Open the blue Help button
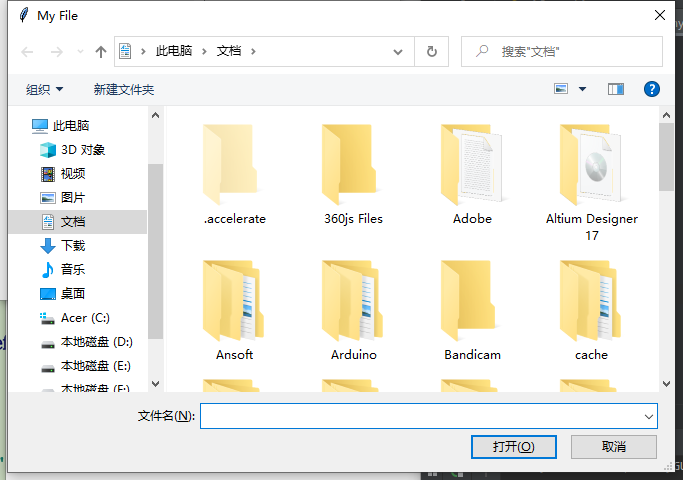Screen dimensions: 683x480 [652, 89]
